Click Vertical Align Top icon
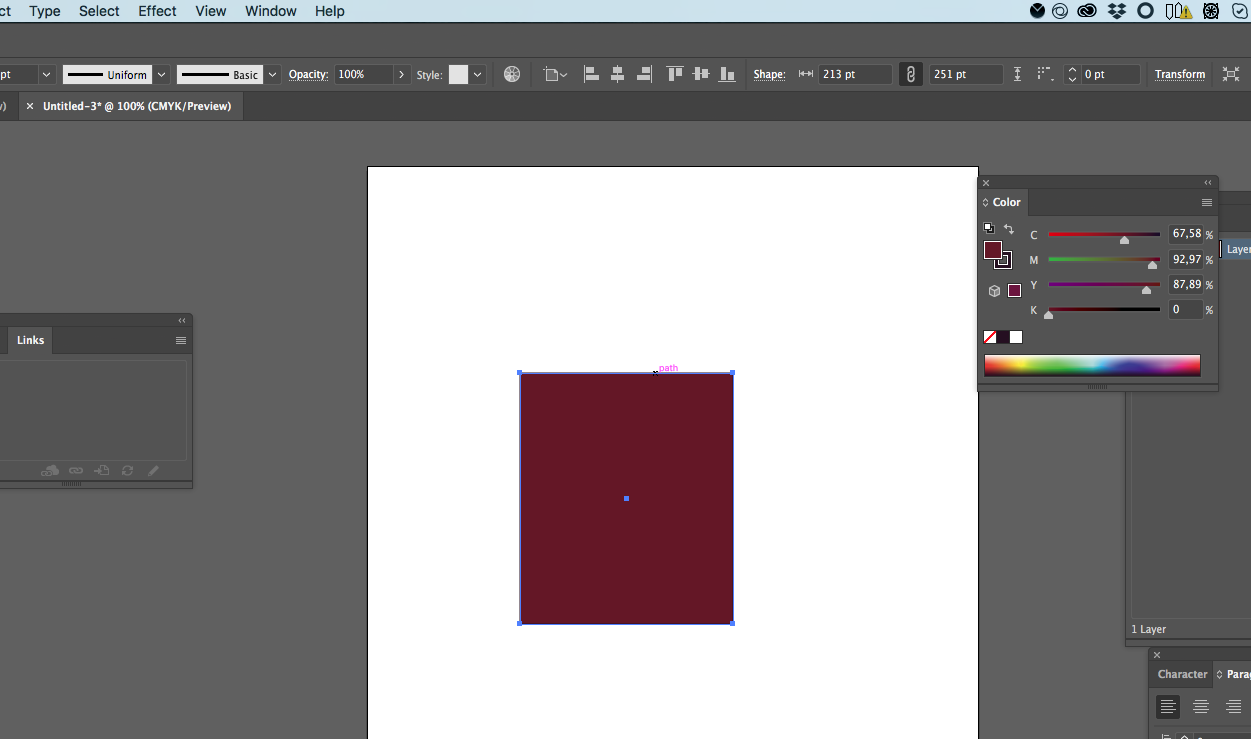 [x=674, y=74]
